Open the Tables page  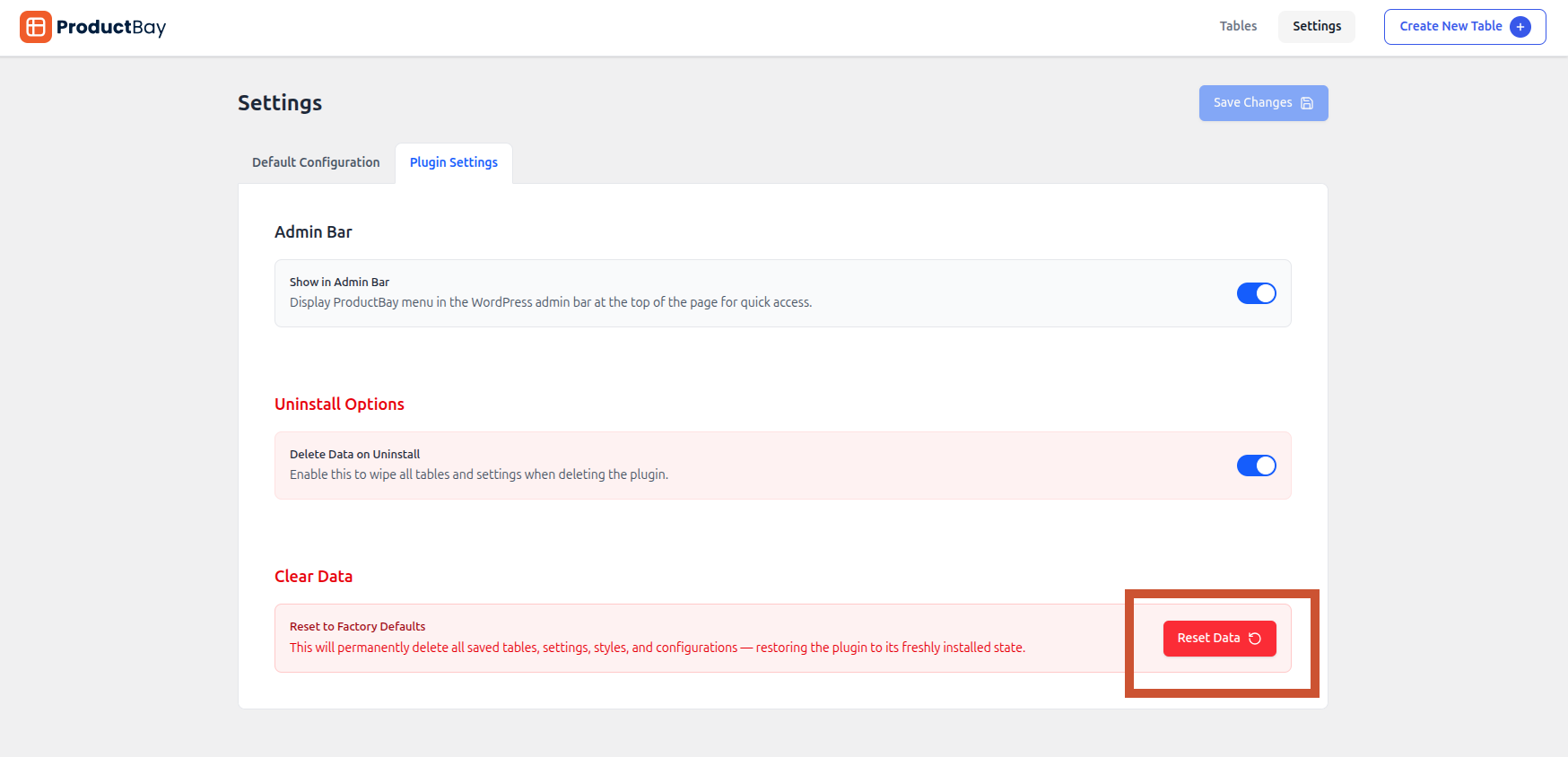tap(1238, 26)
